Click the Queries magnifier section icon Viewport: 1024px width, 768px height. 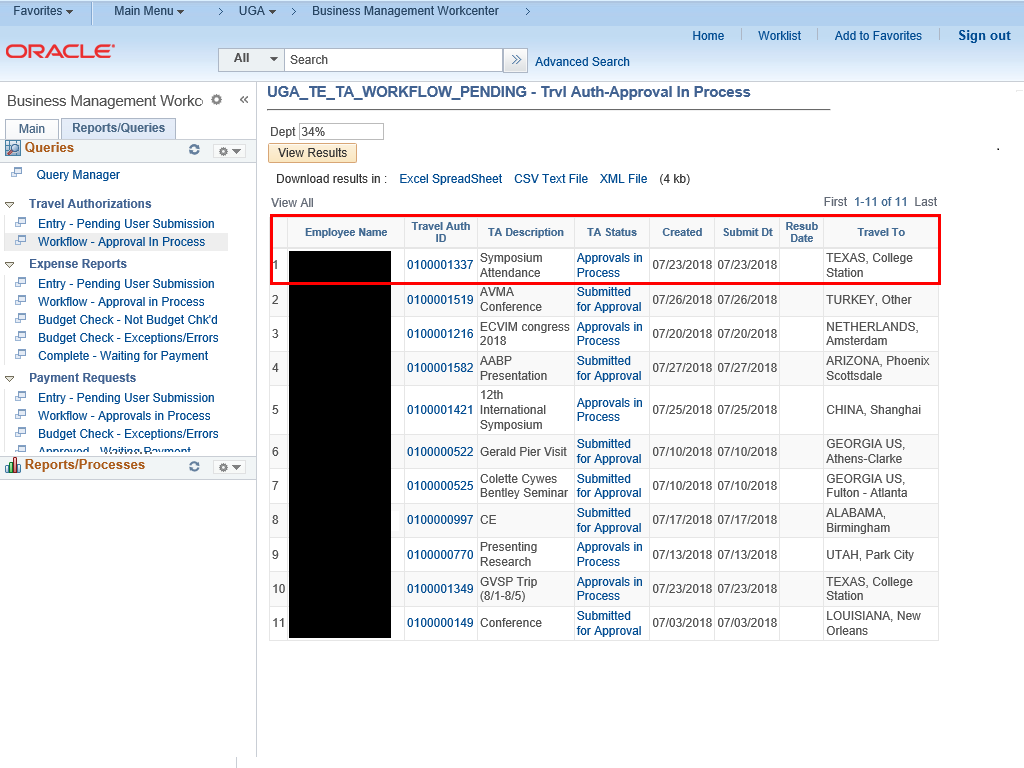coord(13,148)
